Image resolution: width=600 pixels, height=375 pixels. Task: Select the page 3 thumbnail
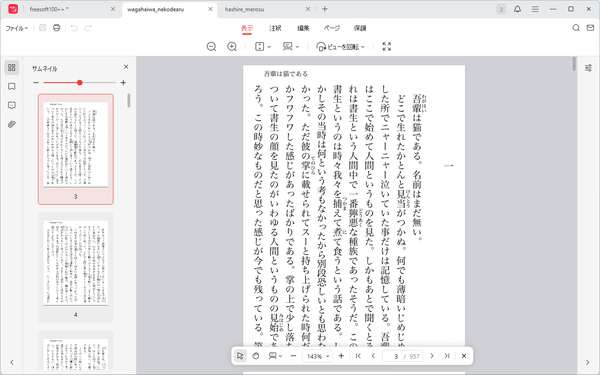(76, 149)
